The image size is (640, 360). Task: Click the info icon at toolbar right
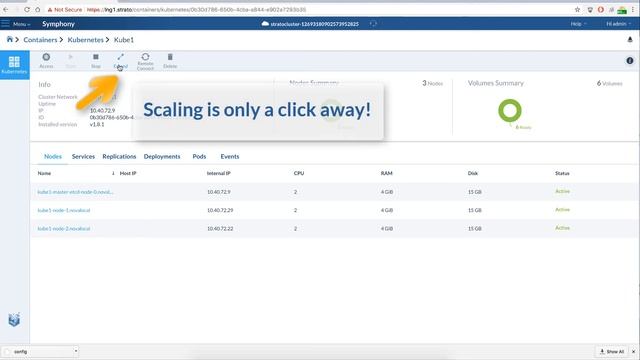click(630, 60)
